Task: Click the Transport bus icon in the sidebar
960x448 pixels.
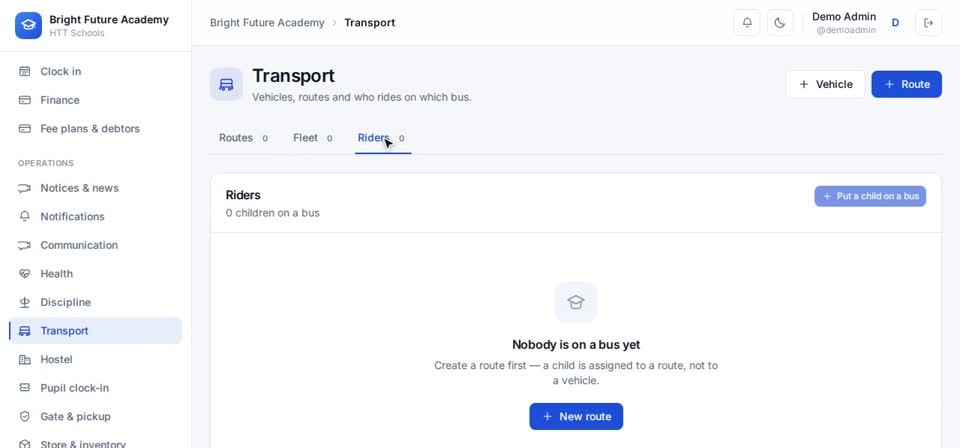Action: click(24, 330)
